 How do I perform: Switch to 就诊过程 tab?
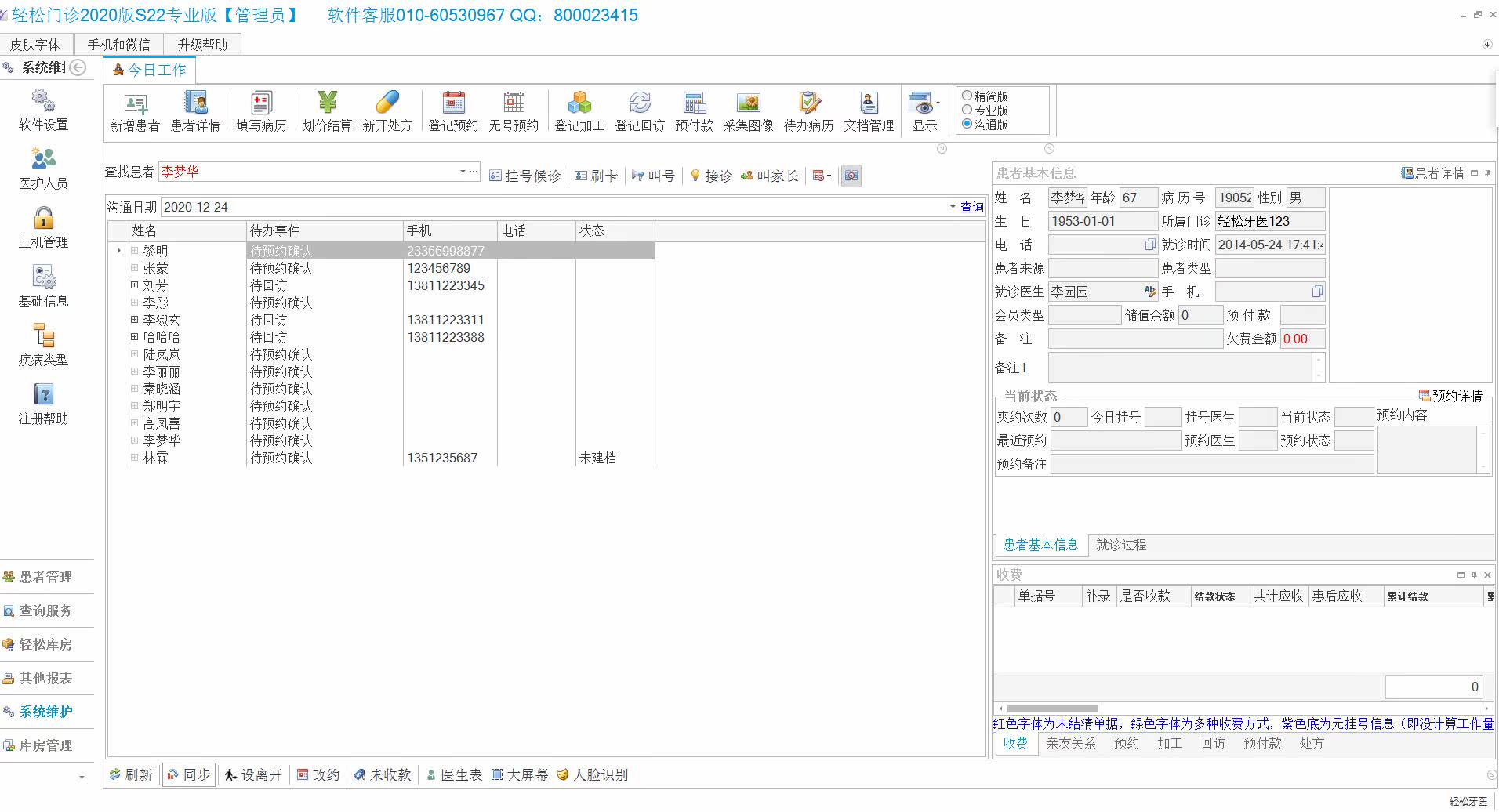1121,545
